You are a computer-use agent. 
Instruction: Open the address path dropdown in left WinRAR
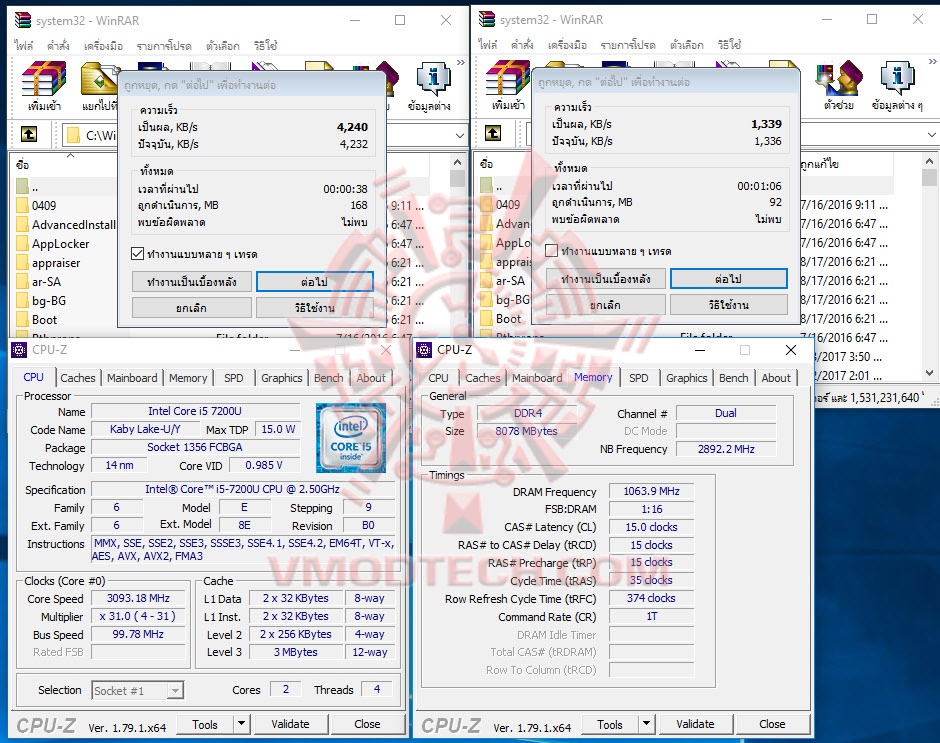tap(459, 136)
